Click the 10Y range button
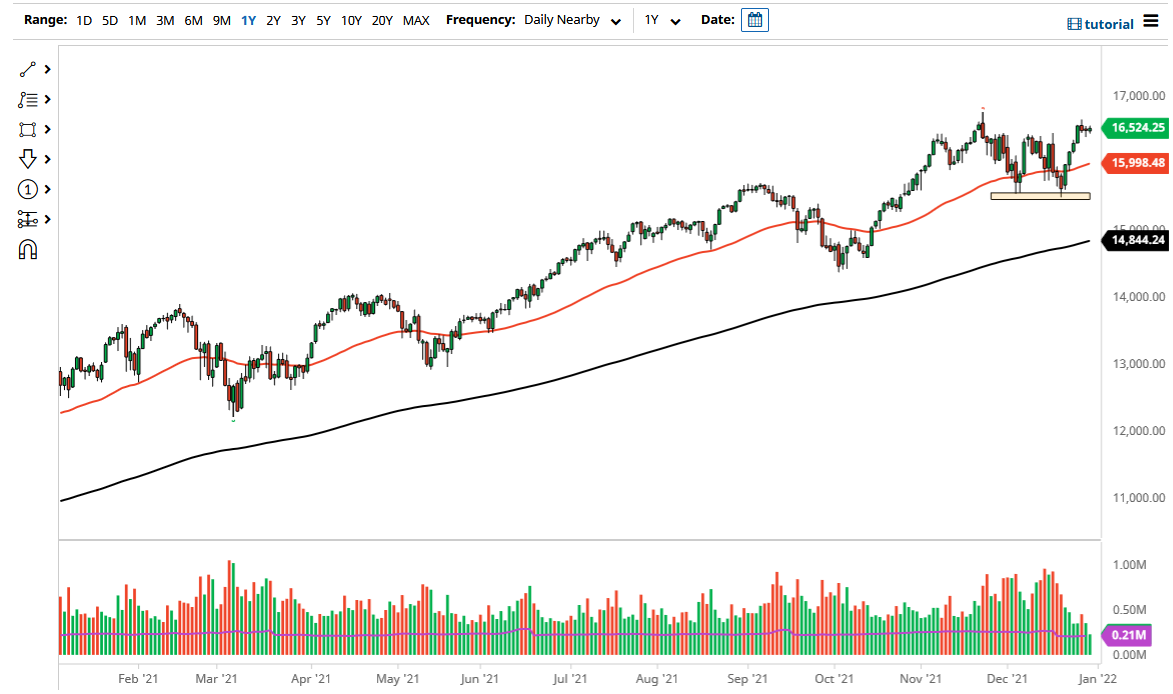The height and width of the screenshot is (694, 1173). [x=351, y=19]
